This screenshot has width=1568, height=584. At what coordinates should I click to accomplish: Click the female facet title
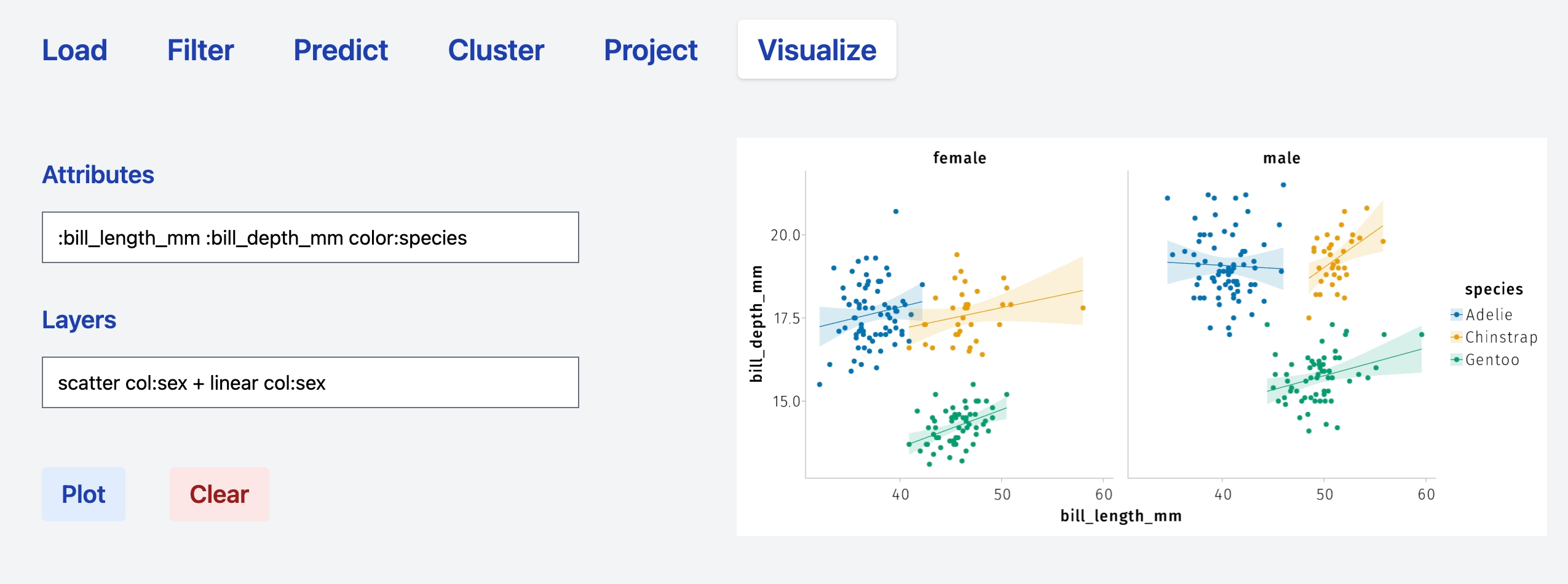[959, 158]
